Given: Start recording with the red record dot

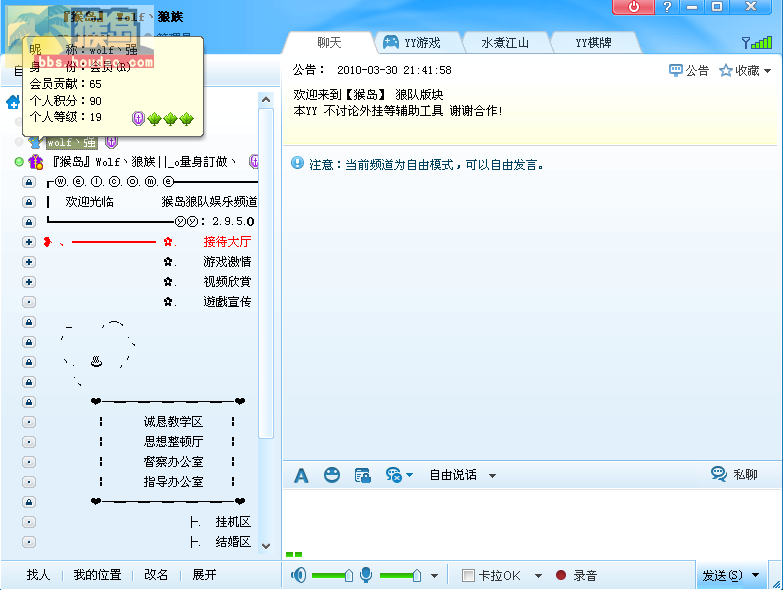Looking at the screenshot, I should pyautogui.click(x=561, y=575).
